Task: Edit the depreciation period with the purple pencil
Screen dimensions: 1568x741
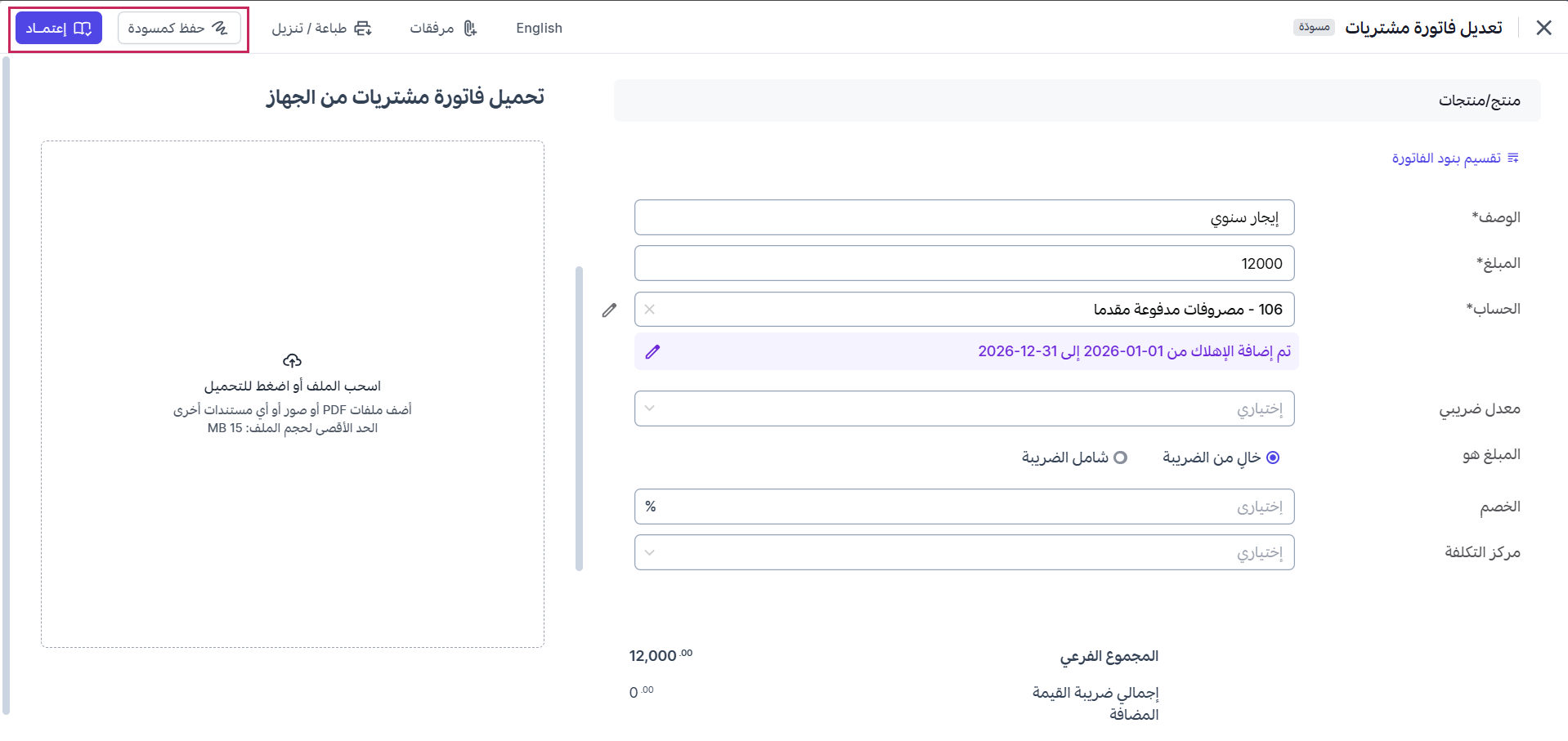Action: point(652,352)
